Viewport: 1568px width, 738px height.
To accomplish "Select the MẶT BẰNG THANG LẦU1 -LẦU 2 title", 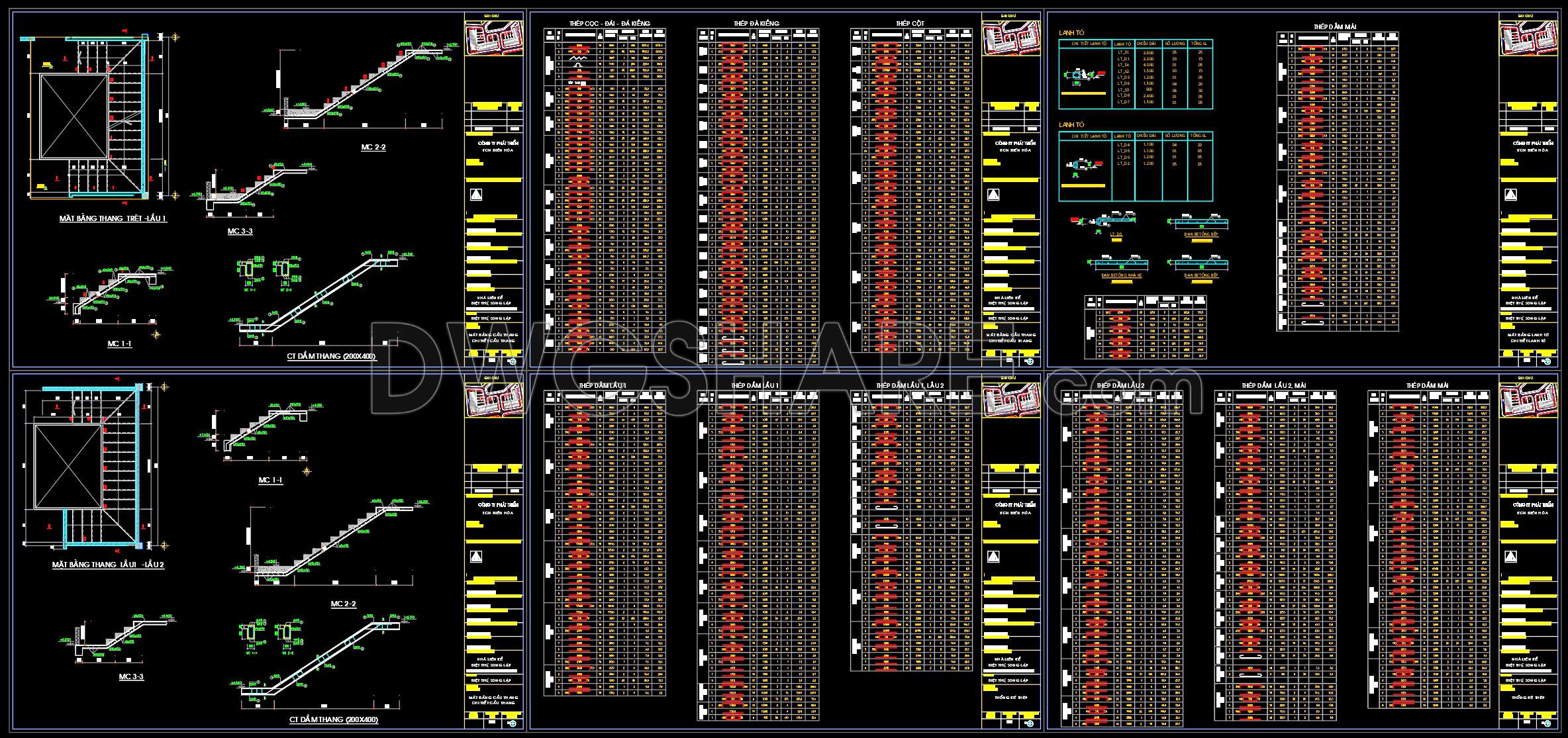I will point(108,565).
